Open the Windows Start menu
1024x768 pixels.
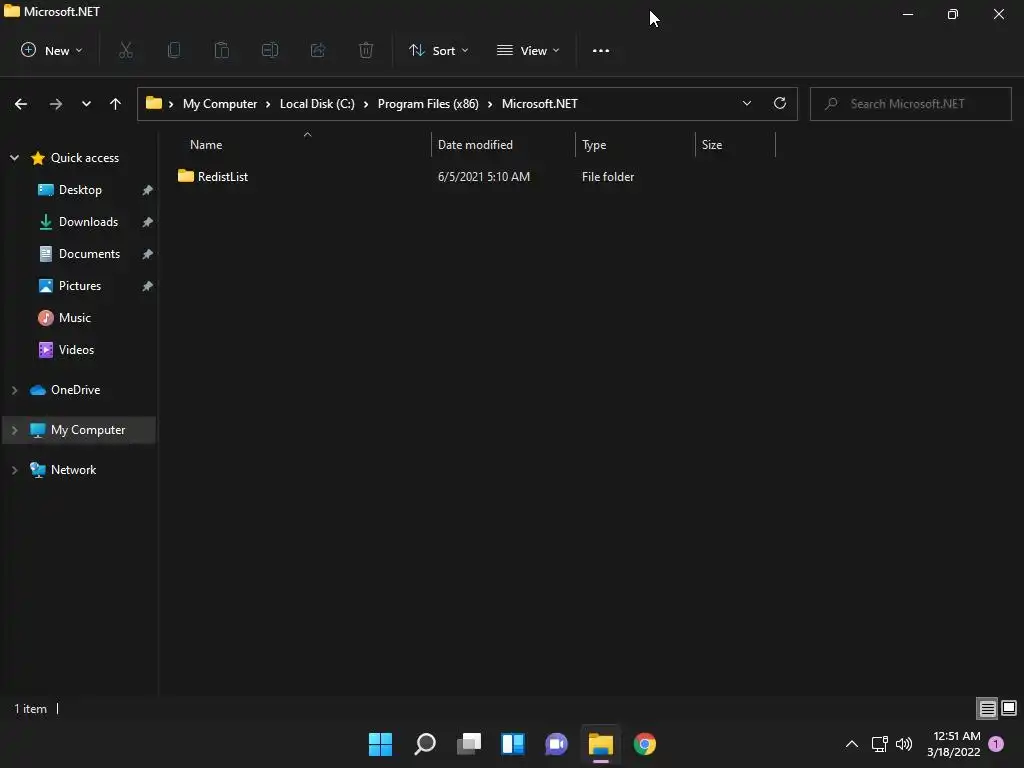point(380,744)
